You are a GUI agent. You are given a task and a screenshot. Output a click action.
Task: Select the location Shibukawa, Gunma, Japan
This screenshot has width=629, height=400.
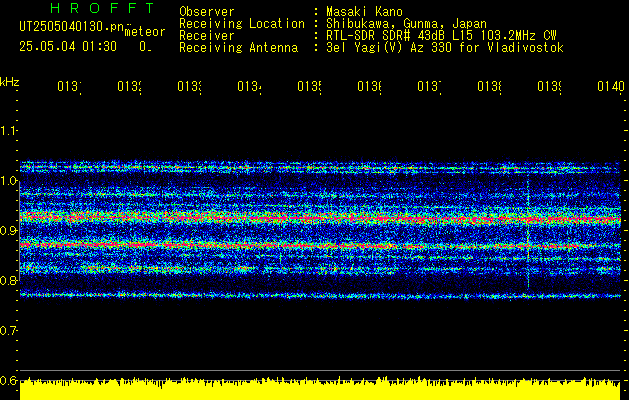406,24
